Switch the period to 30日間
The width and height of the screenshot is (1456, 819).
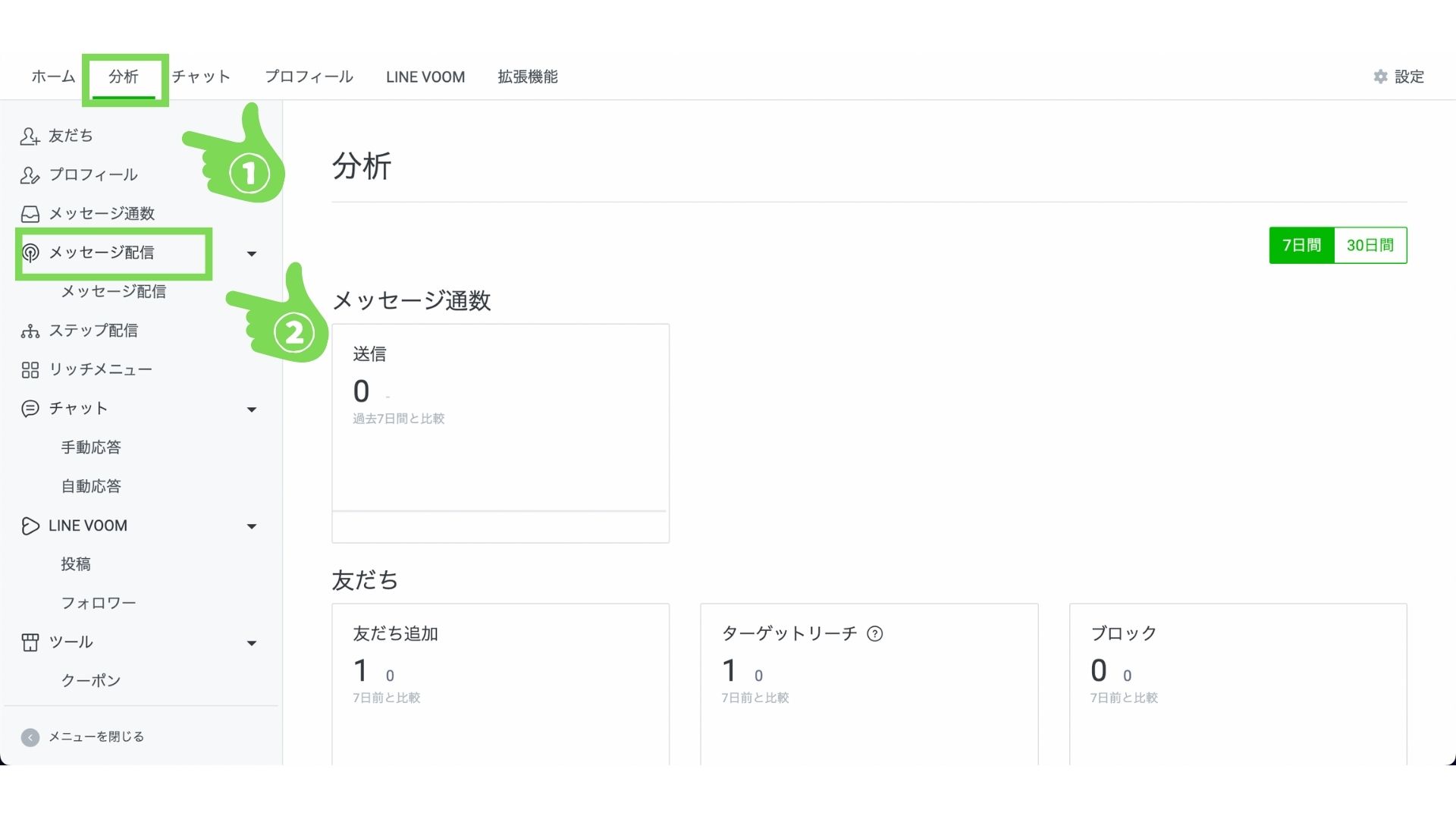tap(1370, 245)
